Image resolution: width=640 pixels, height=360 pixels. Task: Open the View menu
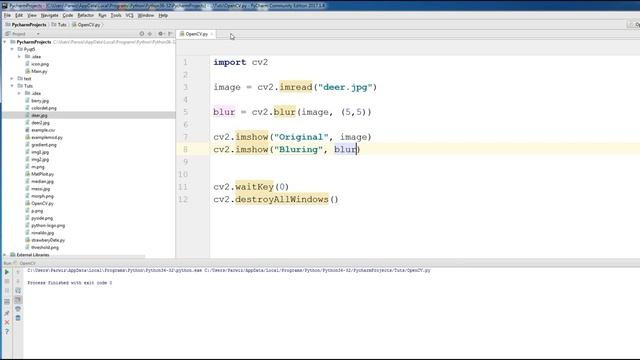pyautogui.click(x=32, y=16)
